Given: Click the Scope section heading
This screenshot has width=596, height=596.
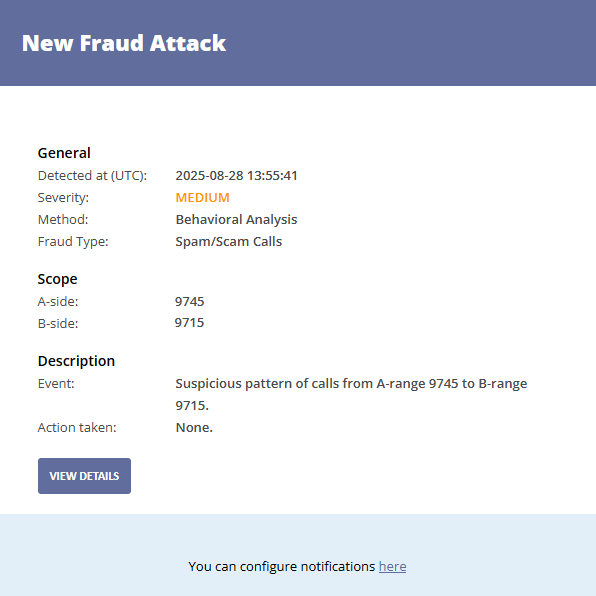Looking at the screenshot, I should click(57, 279).
